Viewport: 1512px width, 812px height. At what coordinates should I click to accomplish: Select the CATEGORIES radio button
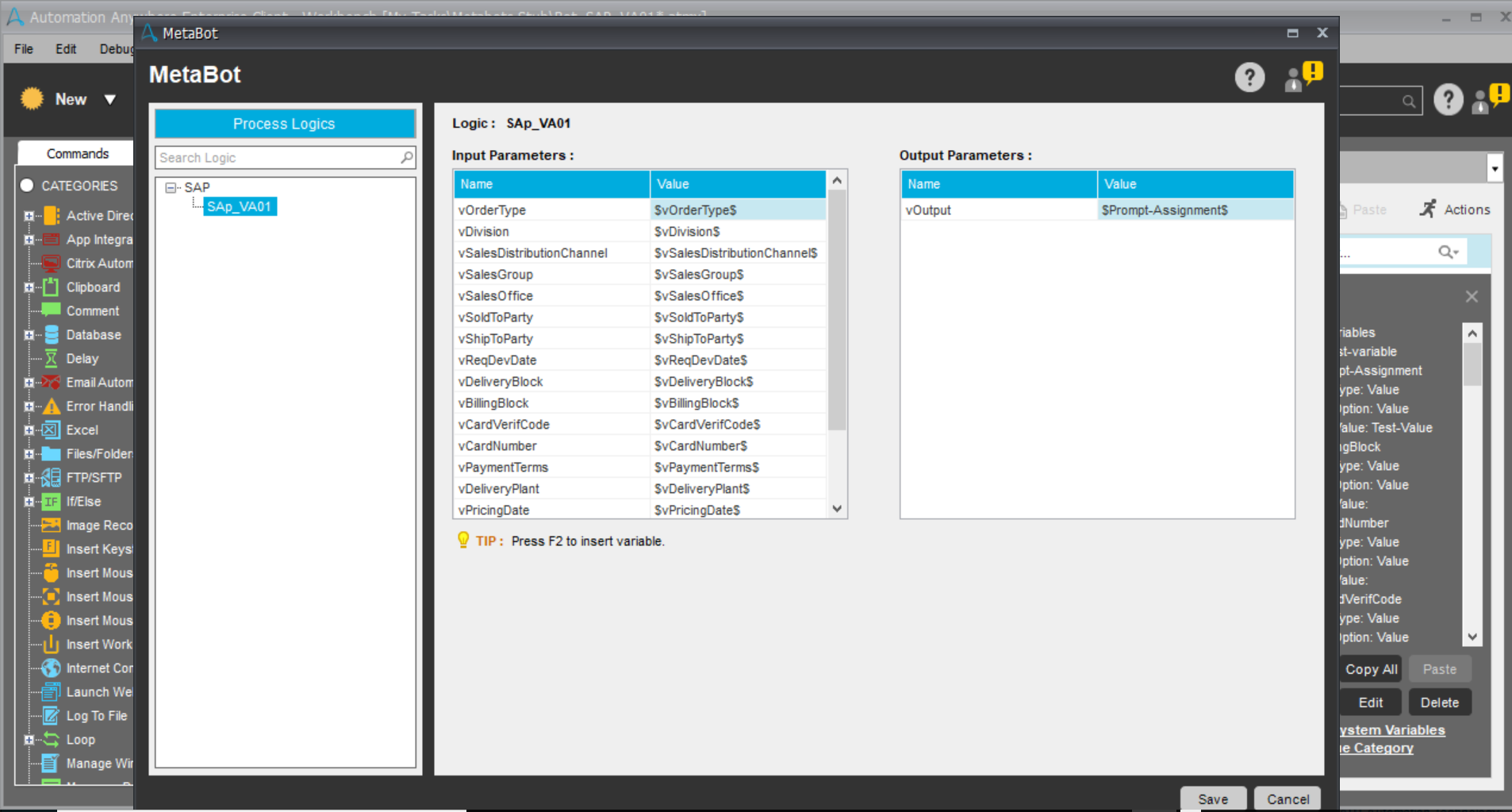click(x=27, y=185)
